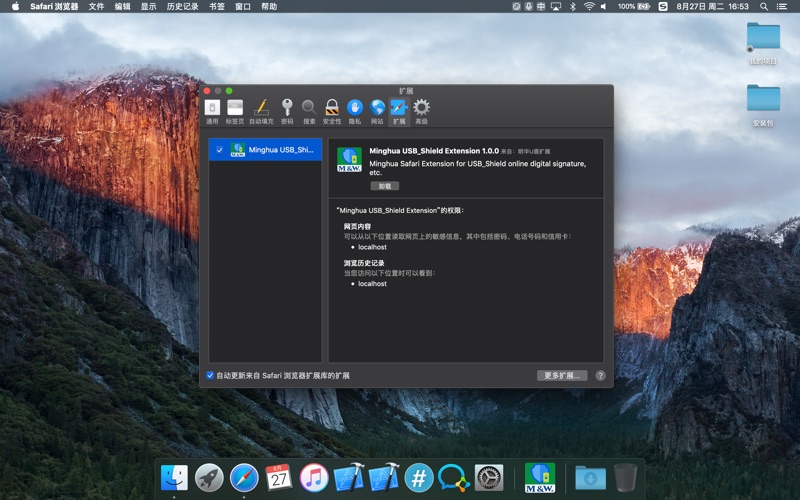Image resolution: width=800 pixels, height=500 pixels.
Task: Click the 更多扩展... (More Extensions) button
Action: 562,376
